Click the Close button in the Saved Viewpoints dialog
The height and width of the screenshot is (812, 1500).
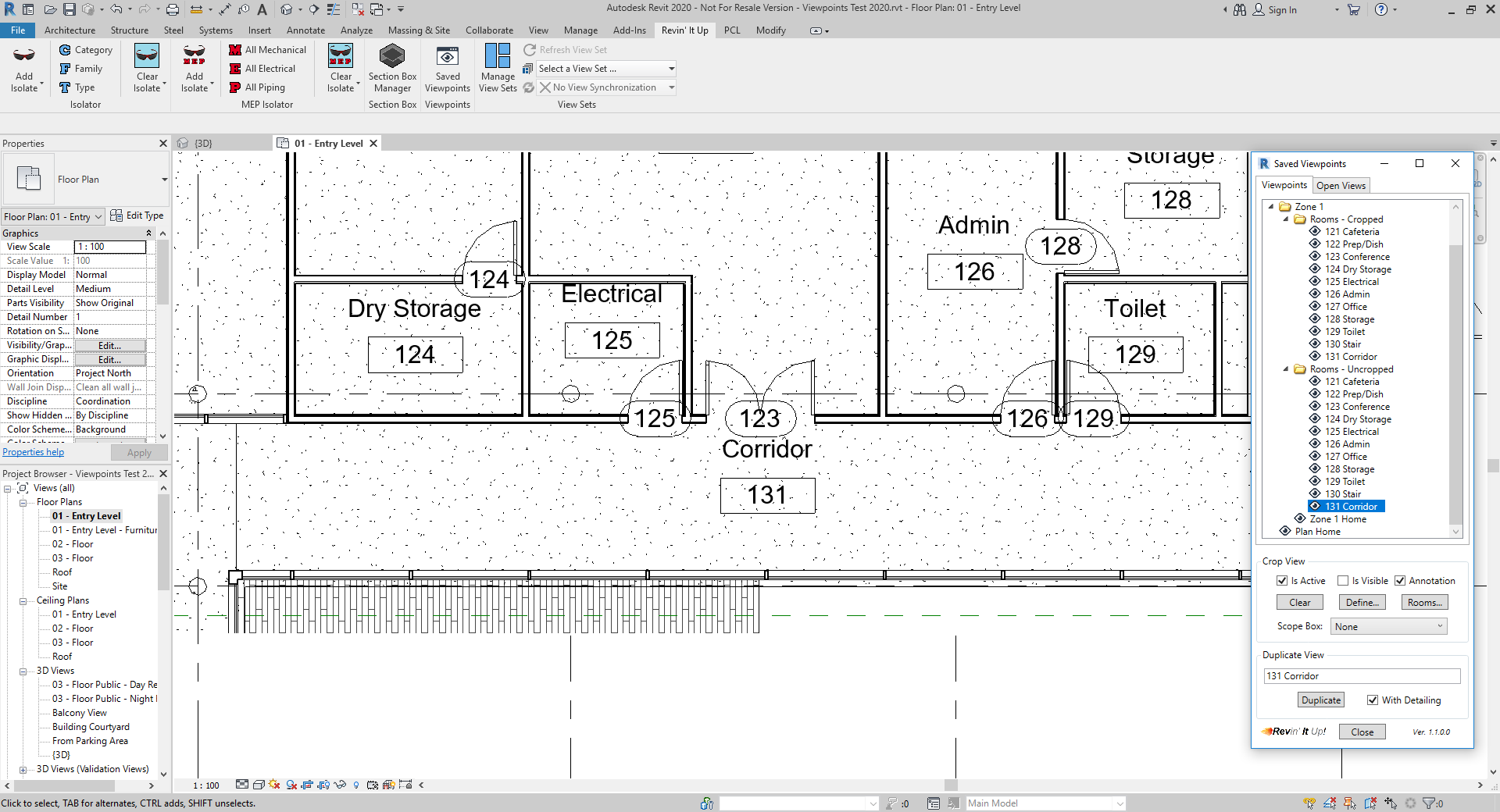(1362, 732)
